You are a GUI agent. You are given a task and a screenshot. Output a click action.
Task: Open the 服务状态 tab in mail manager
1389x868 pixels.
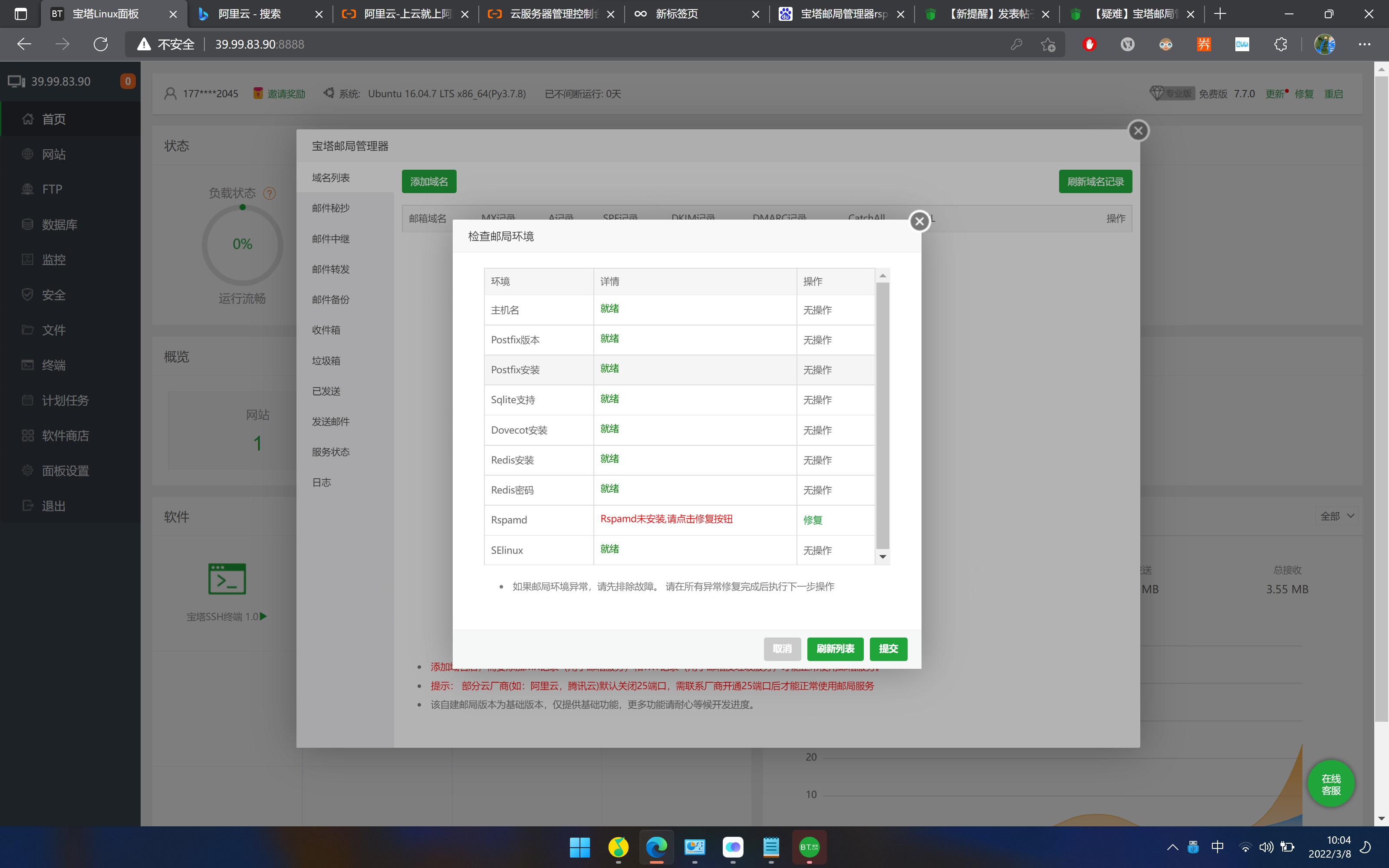point(331,452)
